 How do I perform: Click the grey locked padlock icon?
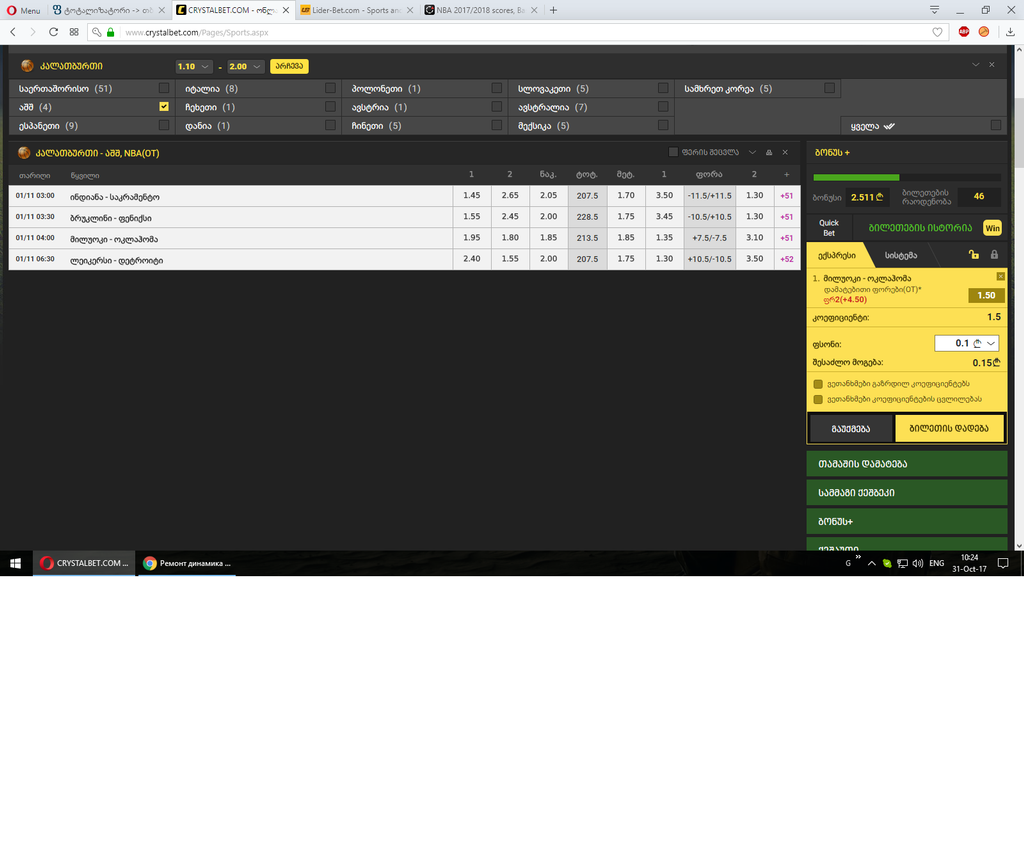994,255
